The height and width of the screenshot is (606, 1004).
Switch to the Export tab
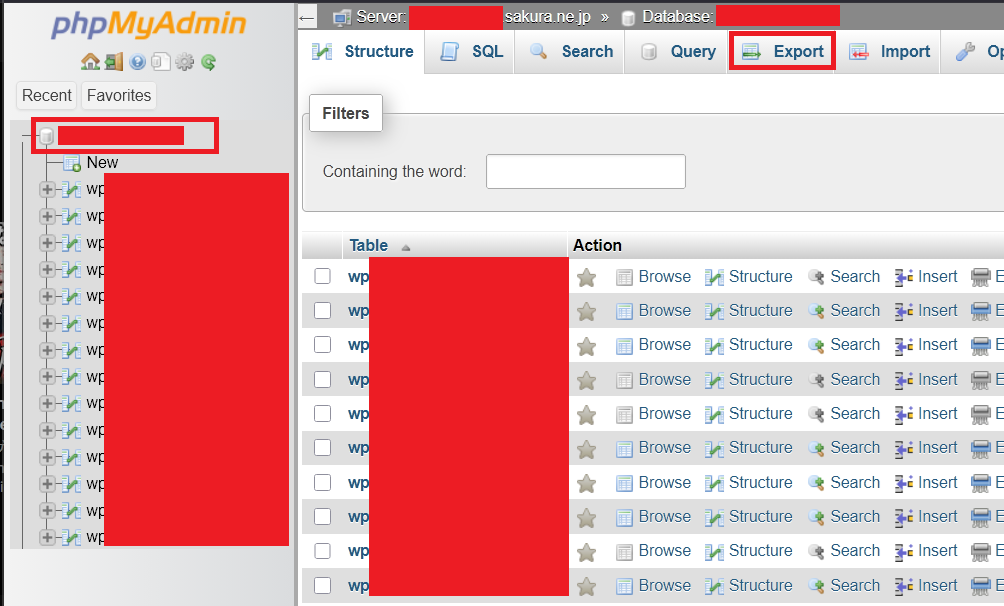(784, 51)
